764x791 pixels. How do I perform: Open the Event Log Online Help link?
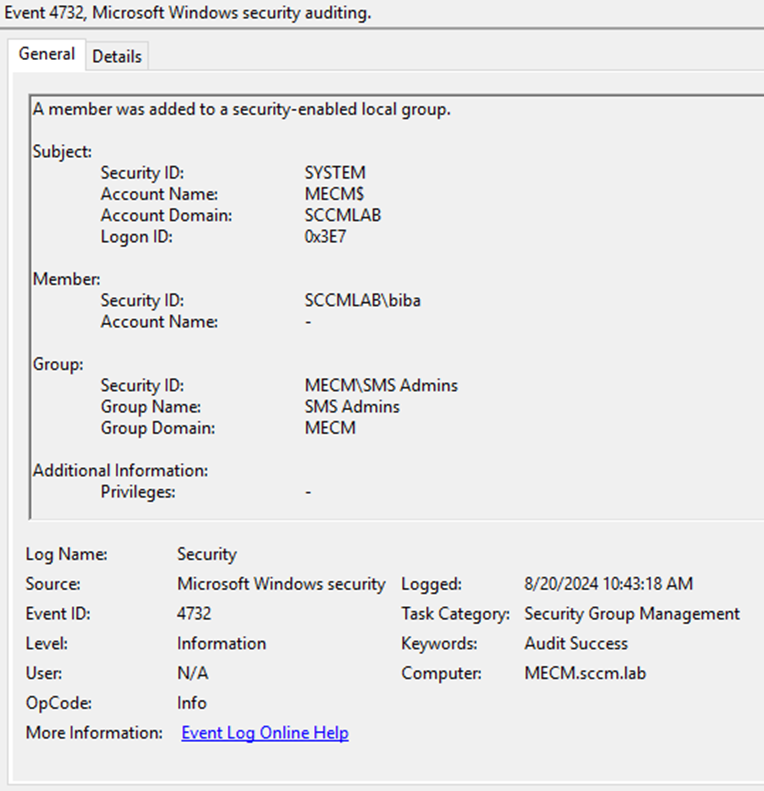click(x=265, y=732)
